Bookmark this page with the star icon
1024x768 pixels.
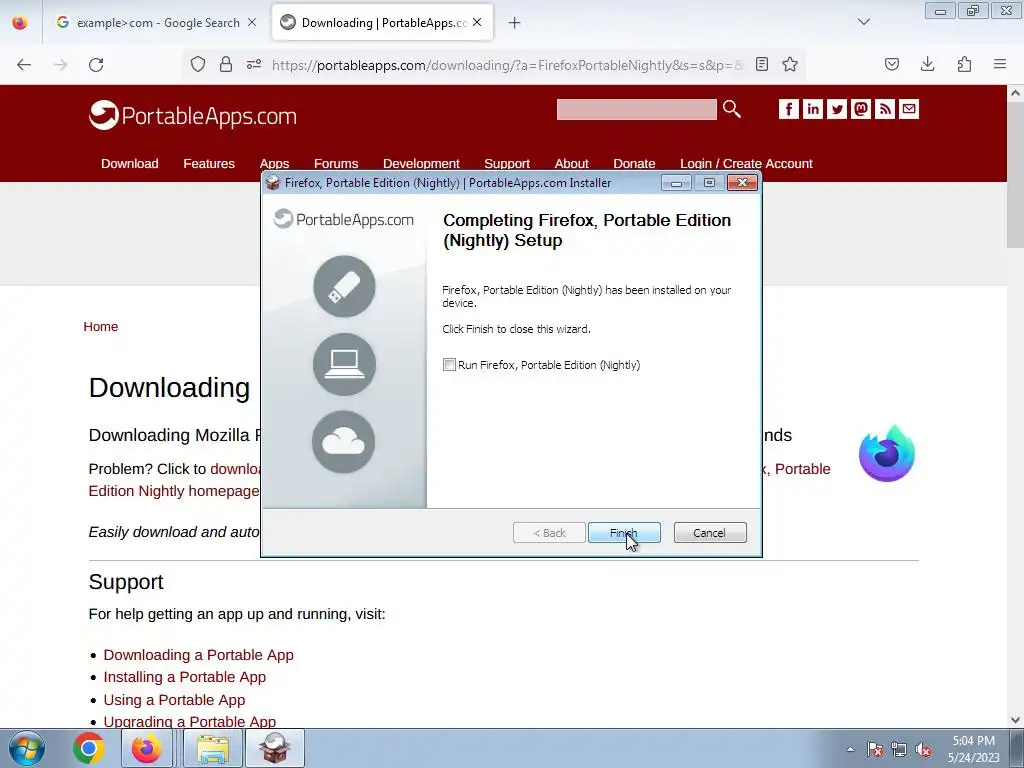[x=790, y=64]
